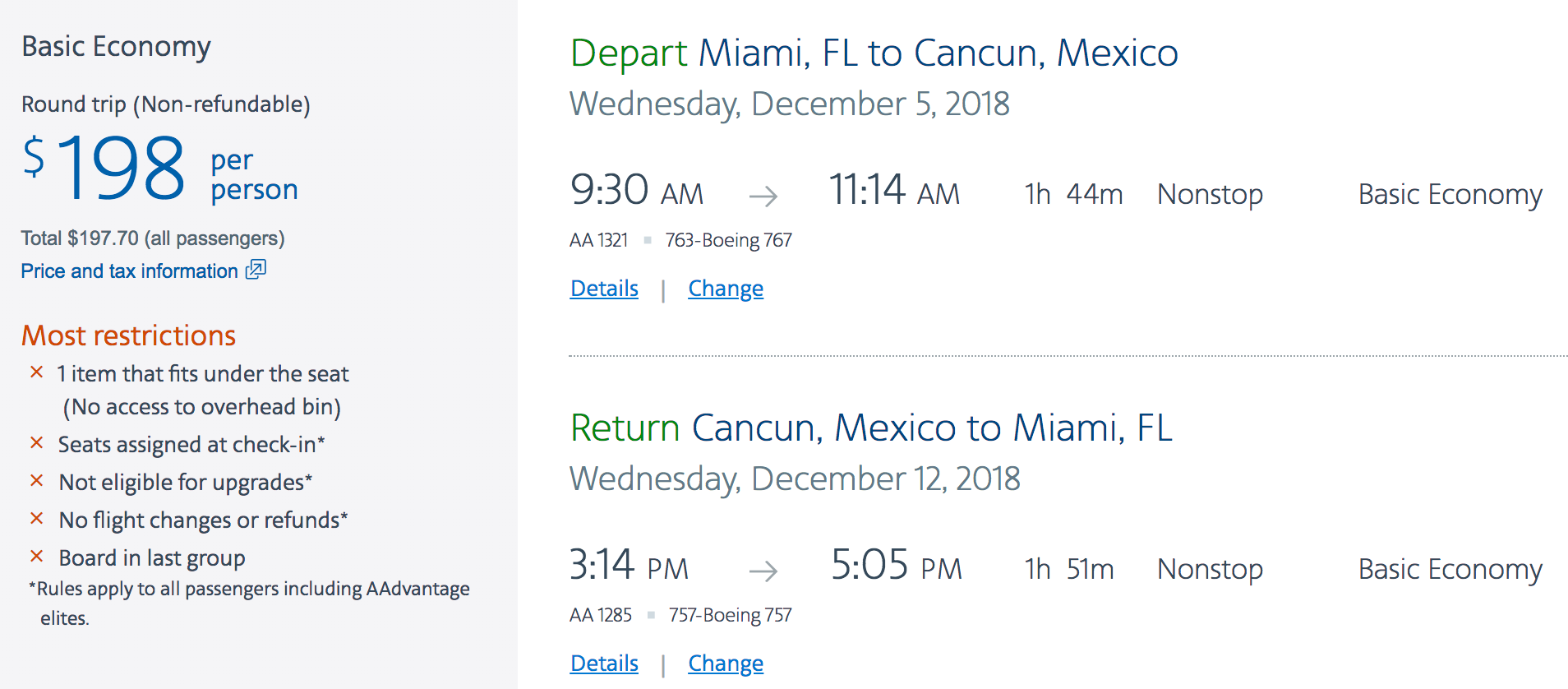View Details for the Cancun to Miami return flight
This screenshot has width=1568, height=689.
[x=604, y=664]
